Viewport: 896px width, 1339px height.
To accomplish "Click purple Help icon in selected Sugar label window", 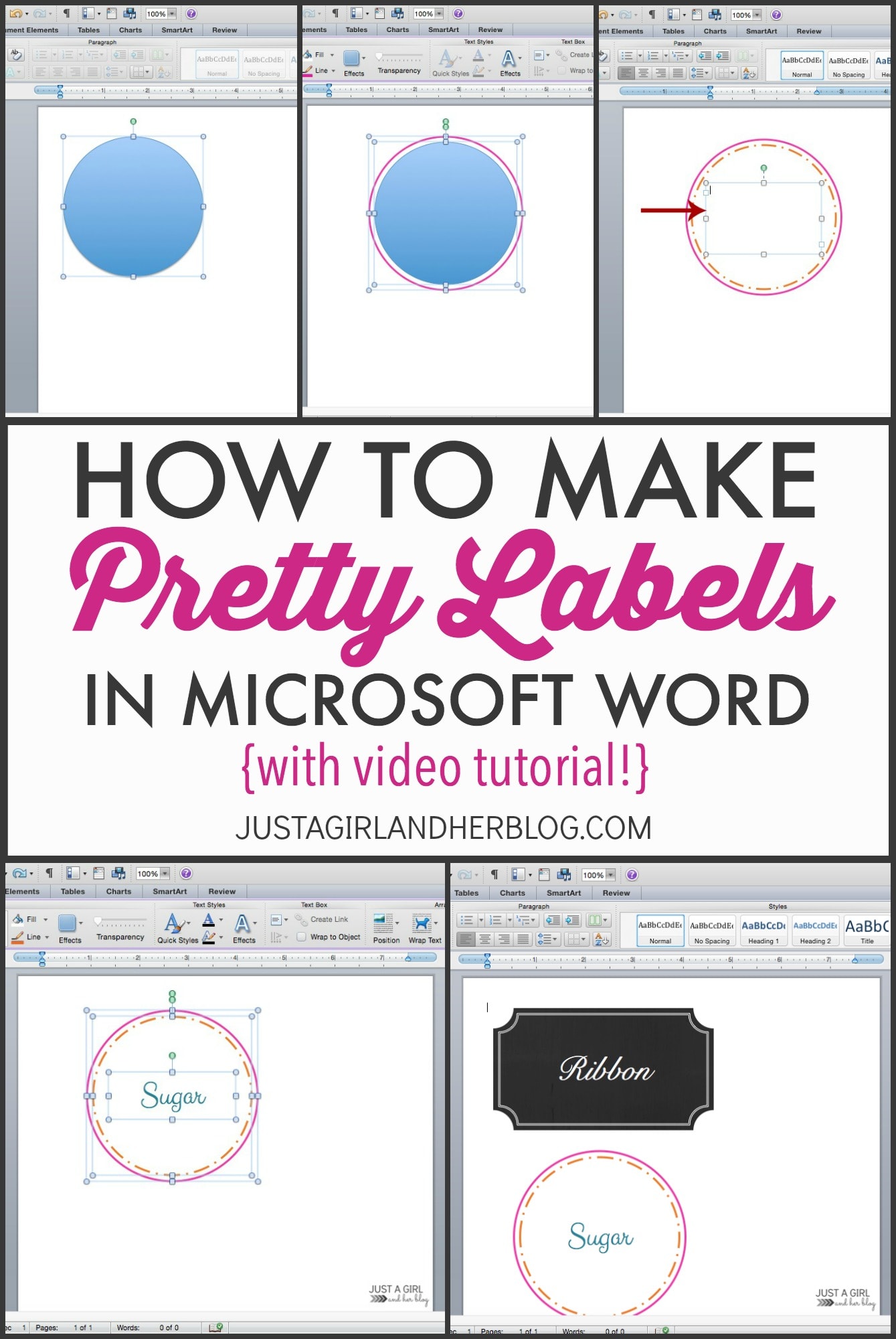I will [187, 873].
